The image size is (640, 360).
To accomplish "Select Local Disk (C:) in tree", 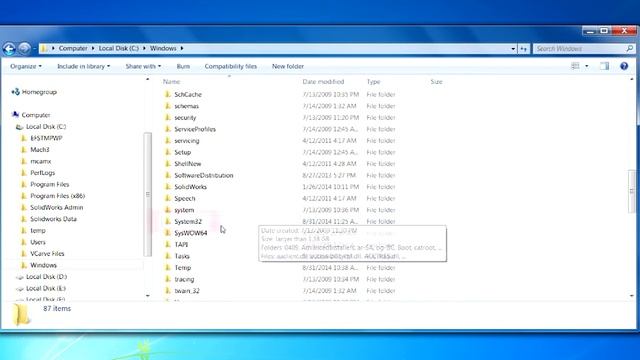I will point(46,127).
